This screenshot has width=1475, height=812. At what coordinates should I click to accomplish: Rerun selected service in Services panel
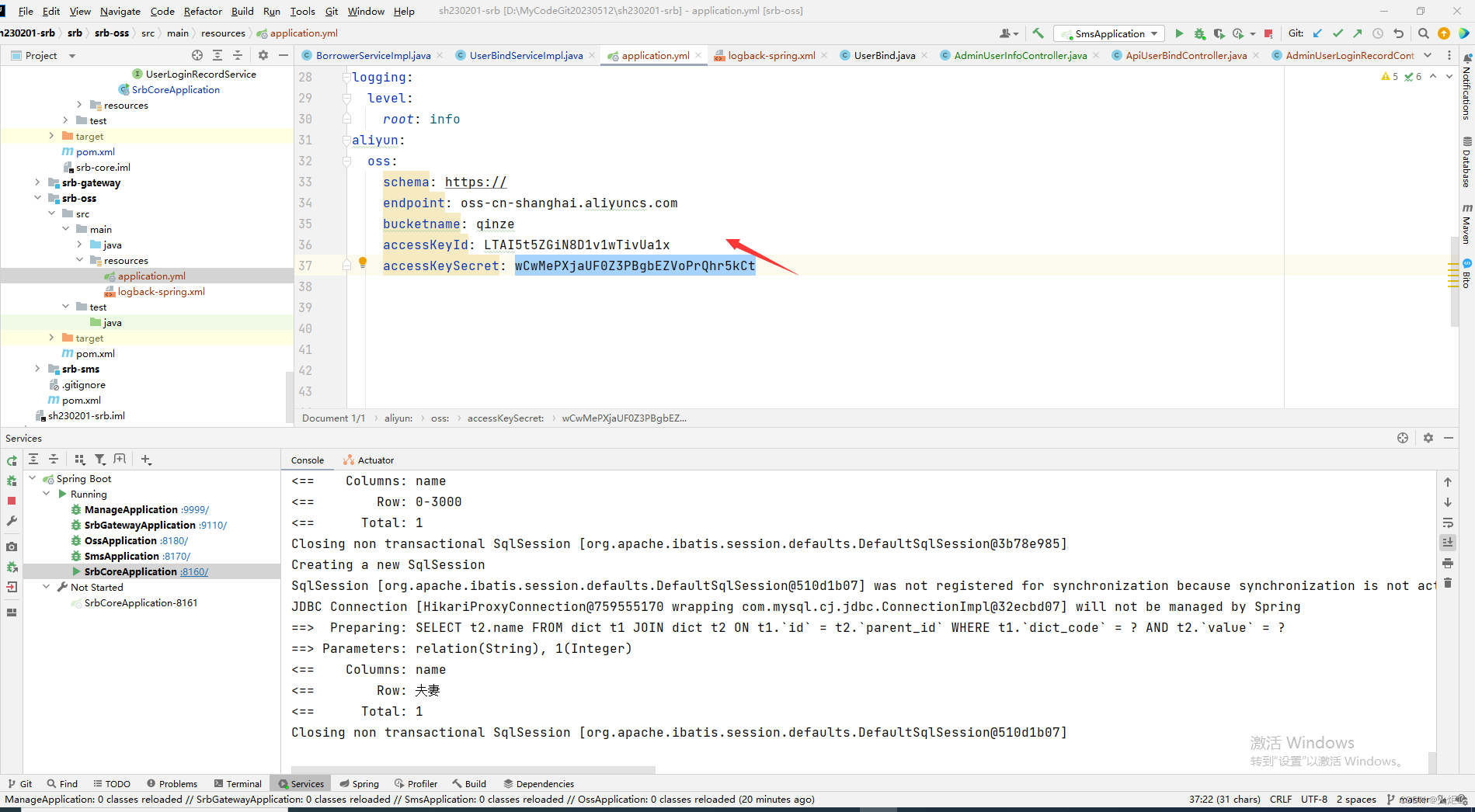pyautogui.click(x=12, y=460)
